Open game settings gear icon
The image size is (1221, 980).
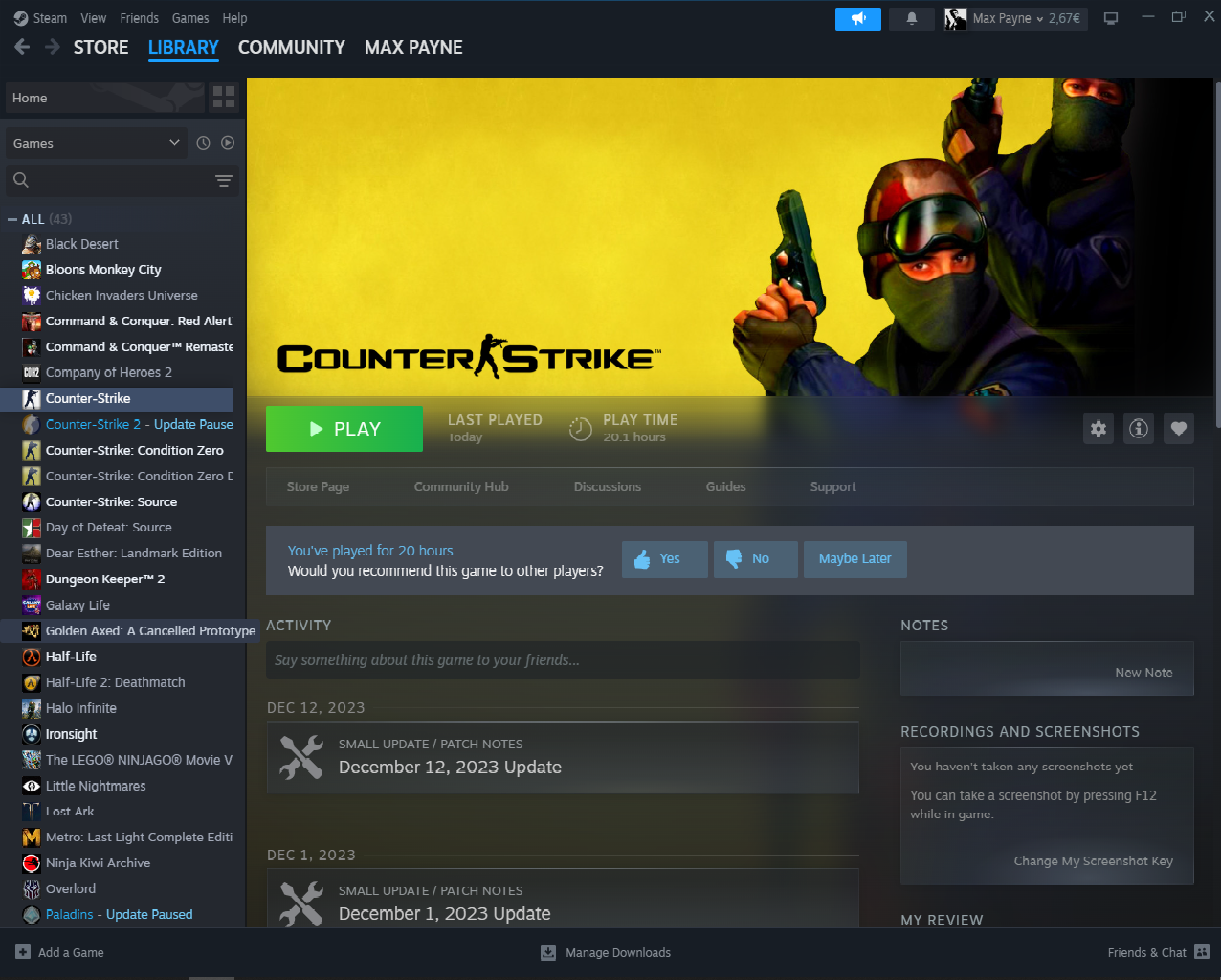[1099, 429]
